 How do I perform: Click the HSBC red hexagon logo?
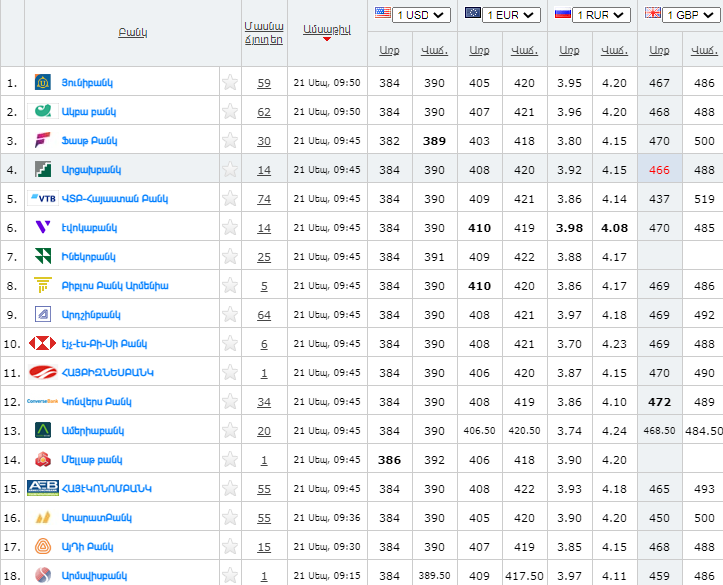pyautogui.click(x=42, y=343)
